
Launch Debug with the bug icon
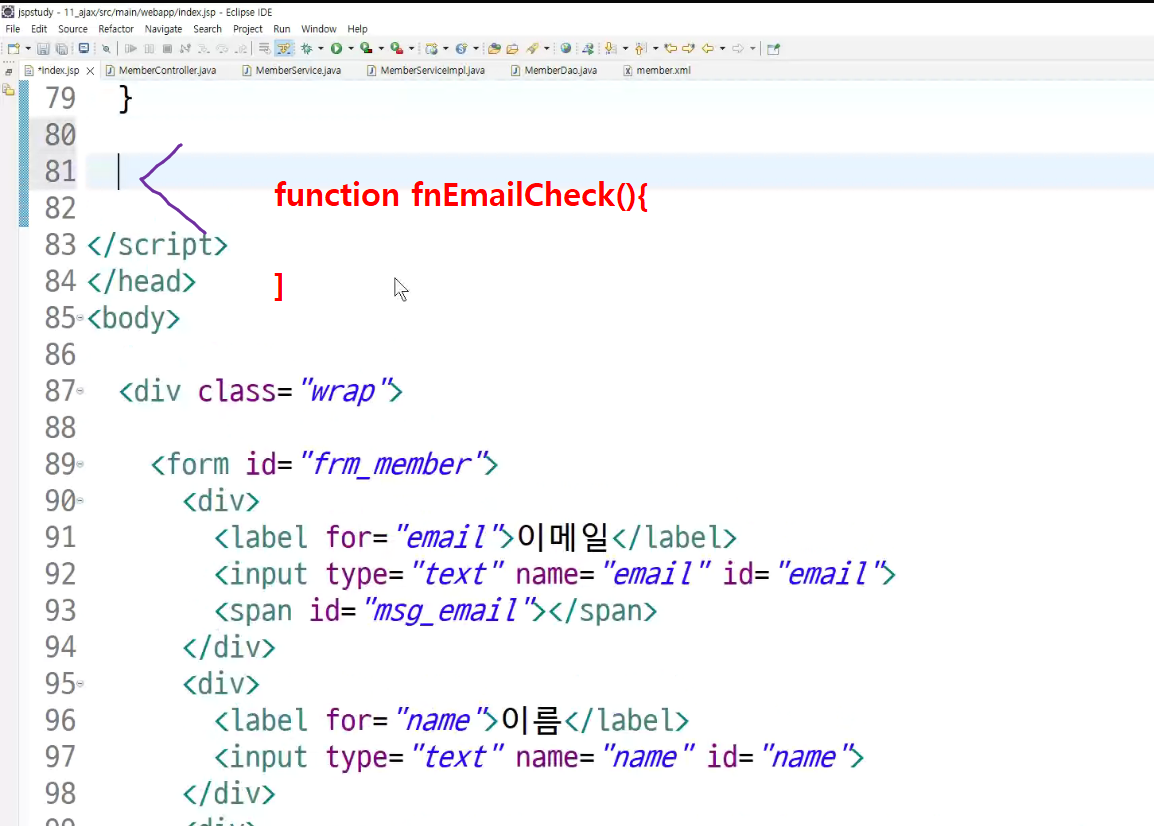(x=307, y=49)
